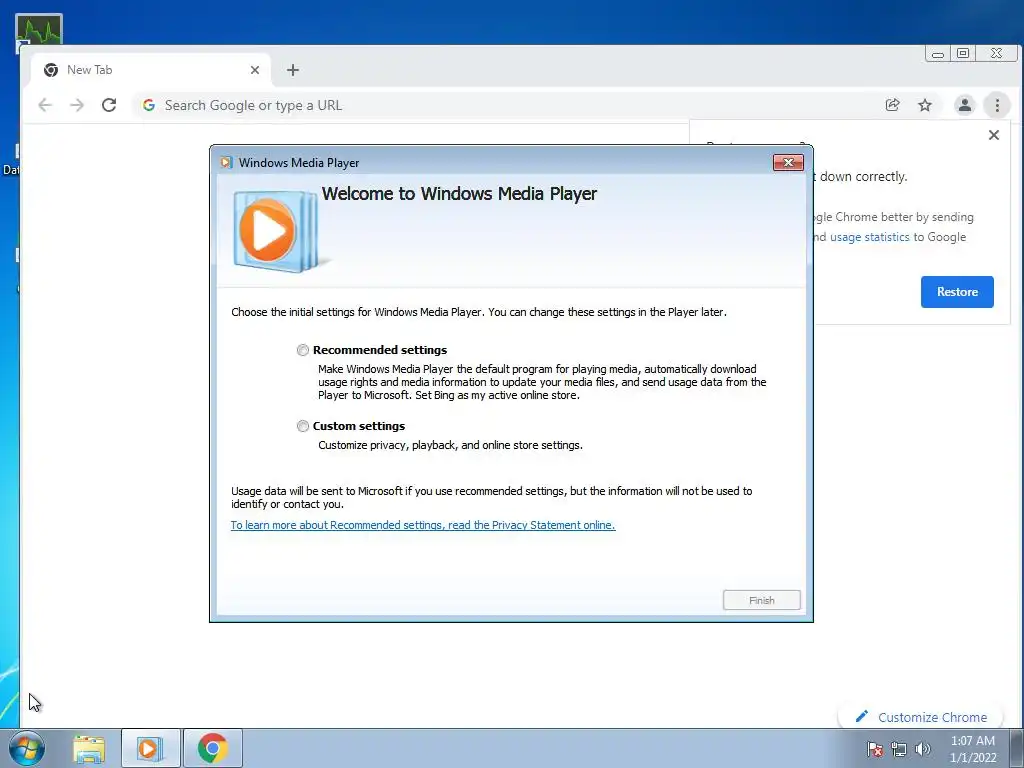Image resolution: width=1024 pixels, height=768 pixels.
Task: Open the Windows Start menu
Action: [27, 748]
